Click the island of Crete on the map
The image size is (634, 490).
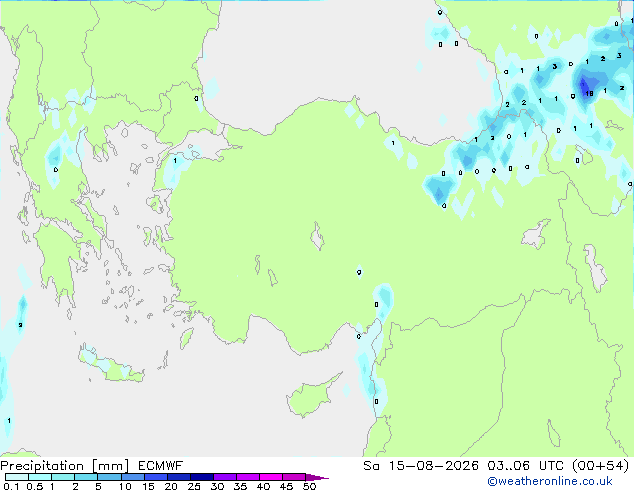[111, 364]
